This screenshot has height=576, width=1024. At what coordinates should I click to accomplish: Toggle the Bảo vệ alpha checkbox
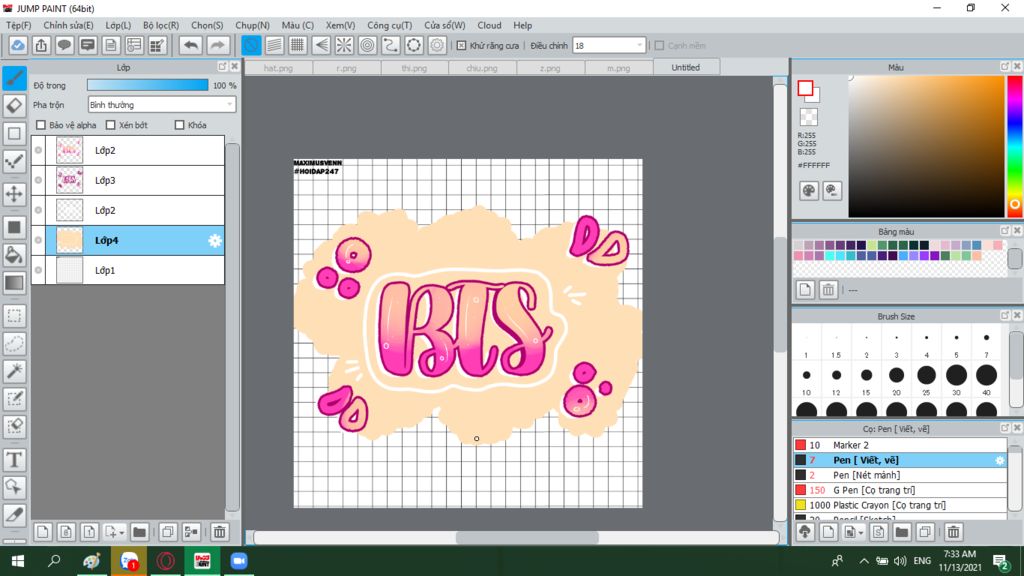tap(41, 125)
